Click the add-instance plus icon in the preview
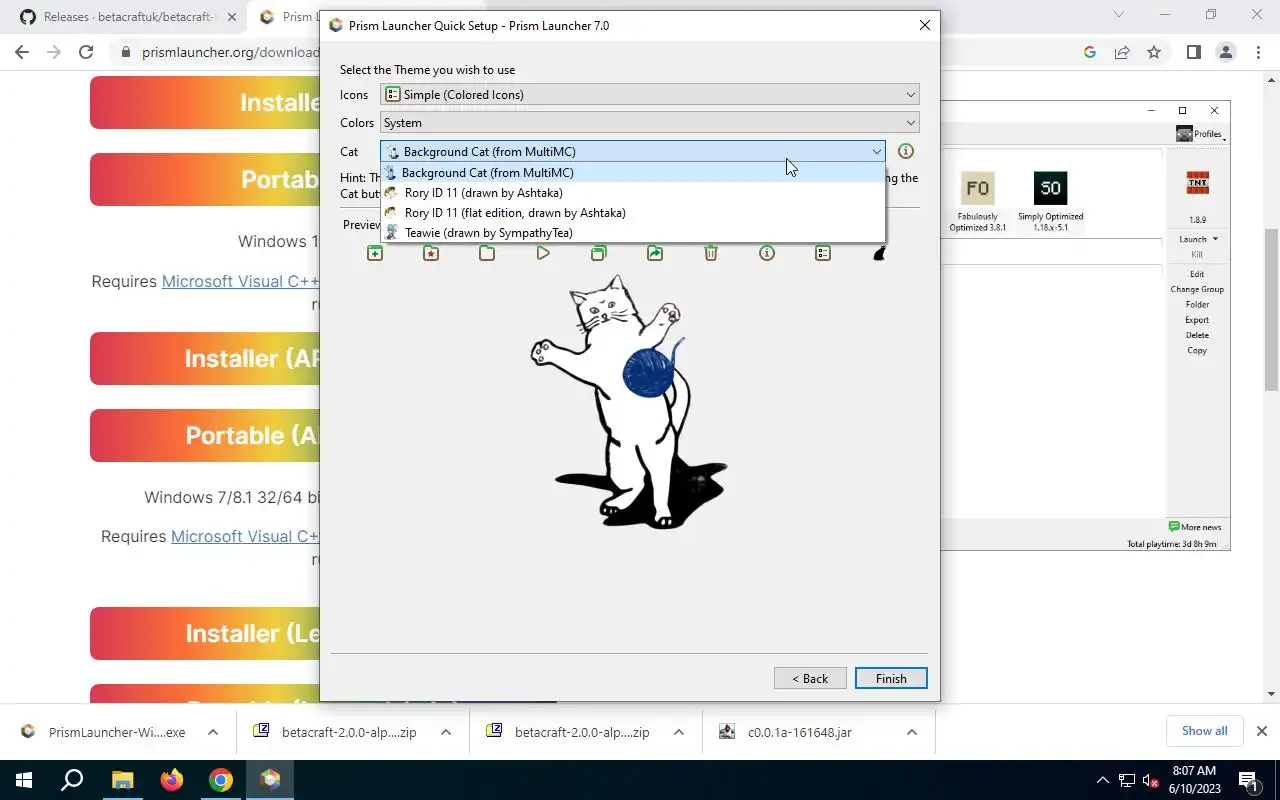Viewport: 1280px width, 800px height. (375, 254)
